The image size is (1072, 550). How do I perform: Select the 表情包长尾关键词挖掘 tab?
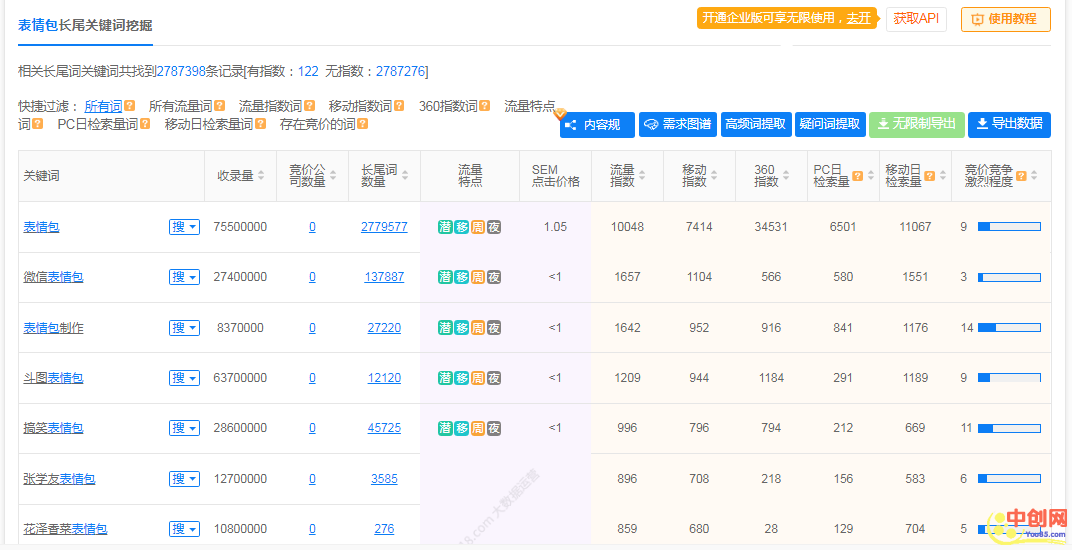[85, 25]
